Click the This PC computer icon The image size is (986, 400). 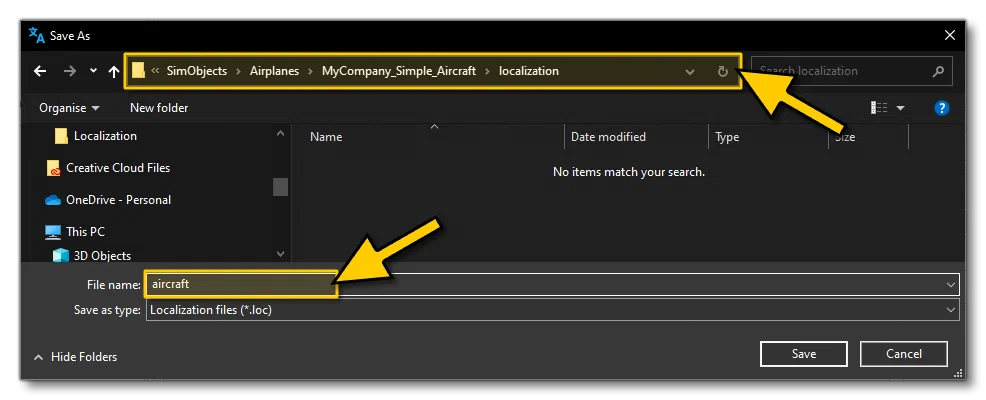coord(53,232)
